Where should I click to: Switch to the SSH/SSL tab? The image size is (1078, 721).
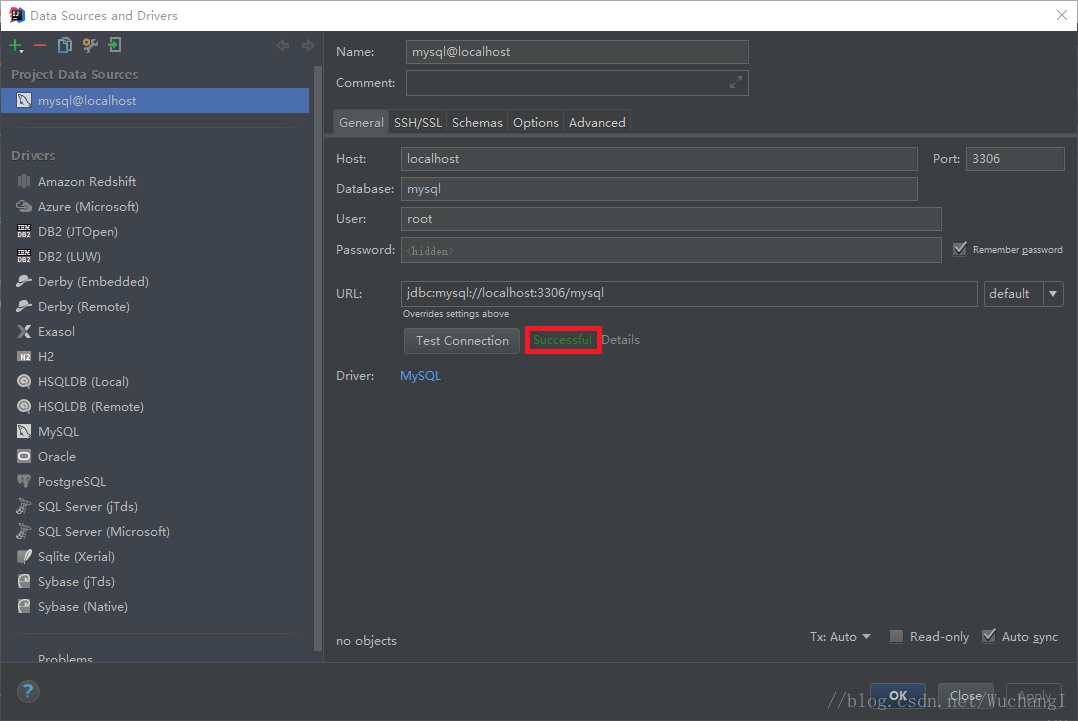pyautogui.click(x=417, y=122)
